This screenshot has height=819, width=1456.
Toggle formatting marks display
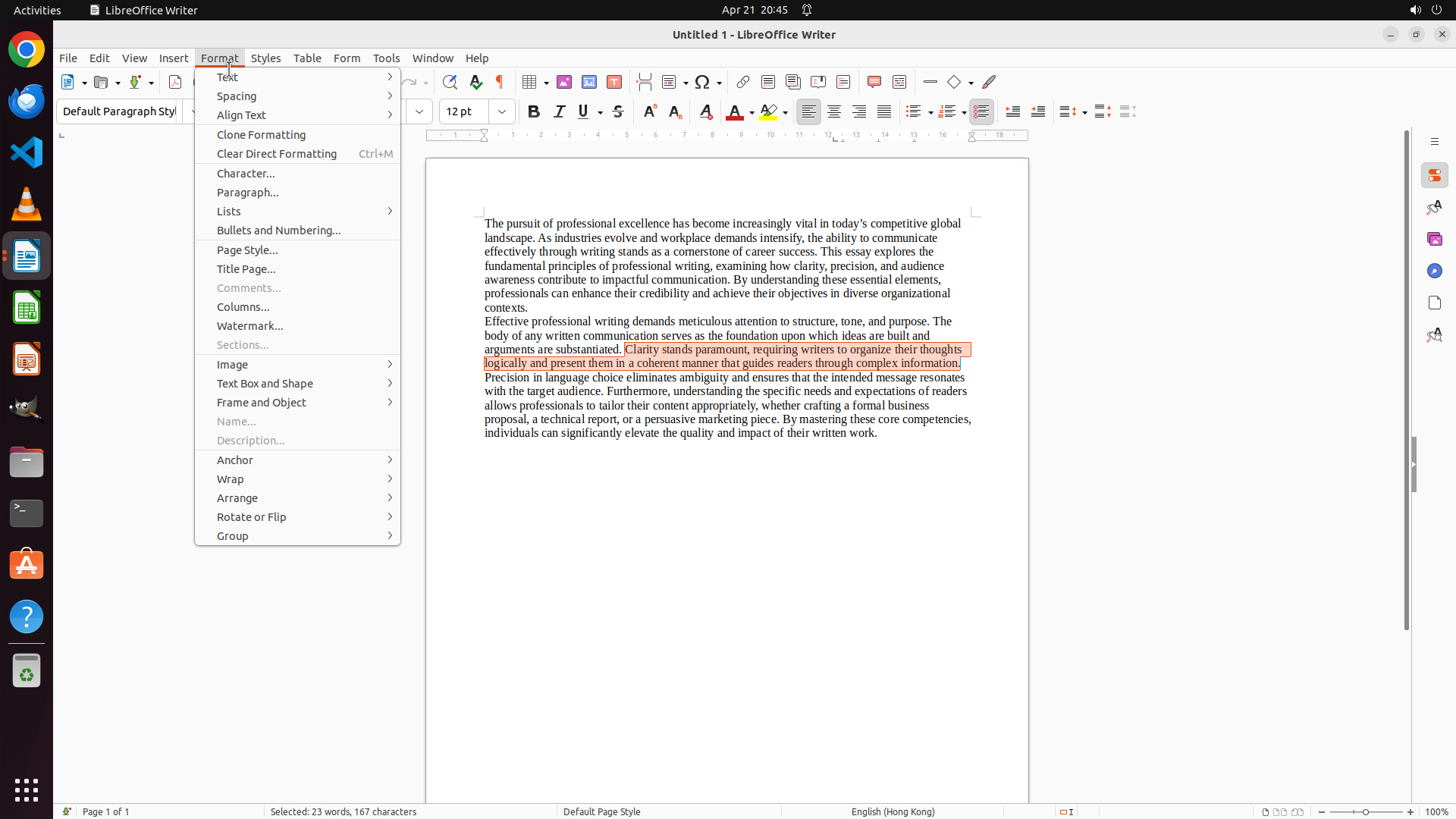point(500,82)
